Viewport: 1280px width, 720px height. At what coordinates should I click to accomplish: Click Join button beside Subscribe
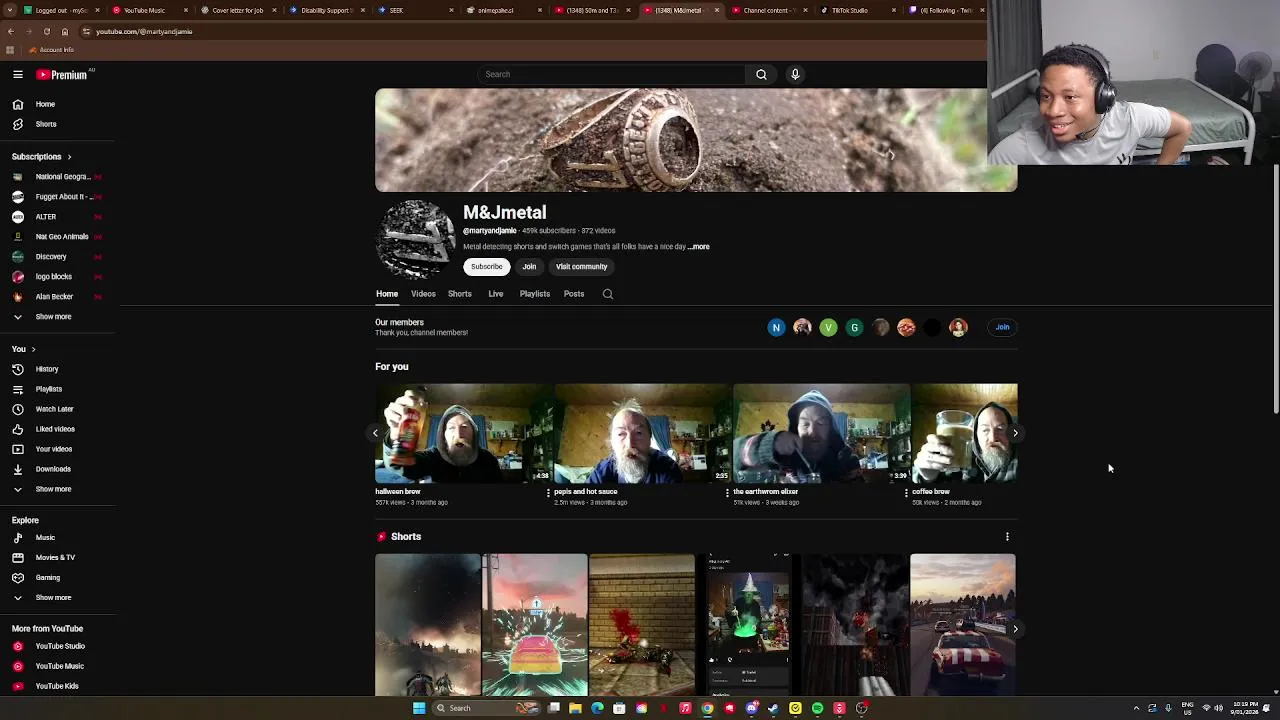pyautogui.click(x=529, y=267)
